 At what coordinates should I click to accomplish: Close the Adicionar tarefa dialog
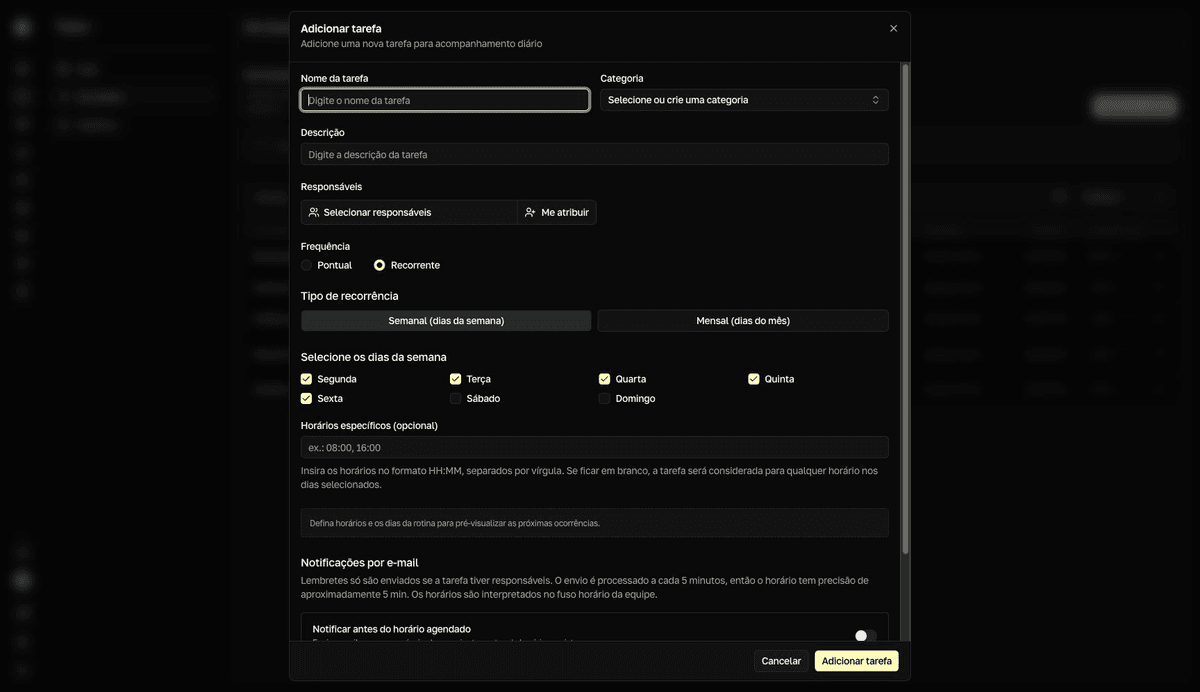(x=893, y=28)
